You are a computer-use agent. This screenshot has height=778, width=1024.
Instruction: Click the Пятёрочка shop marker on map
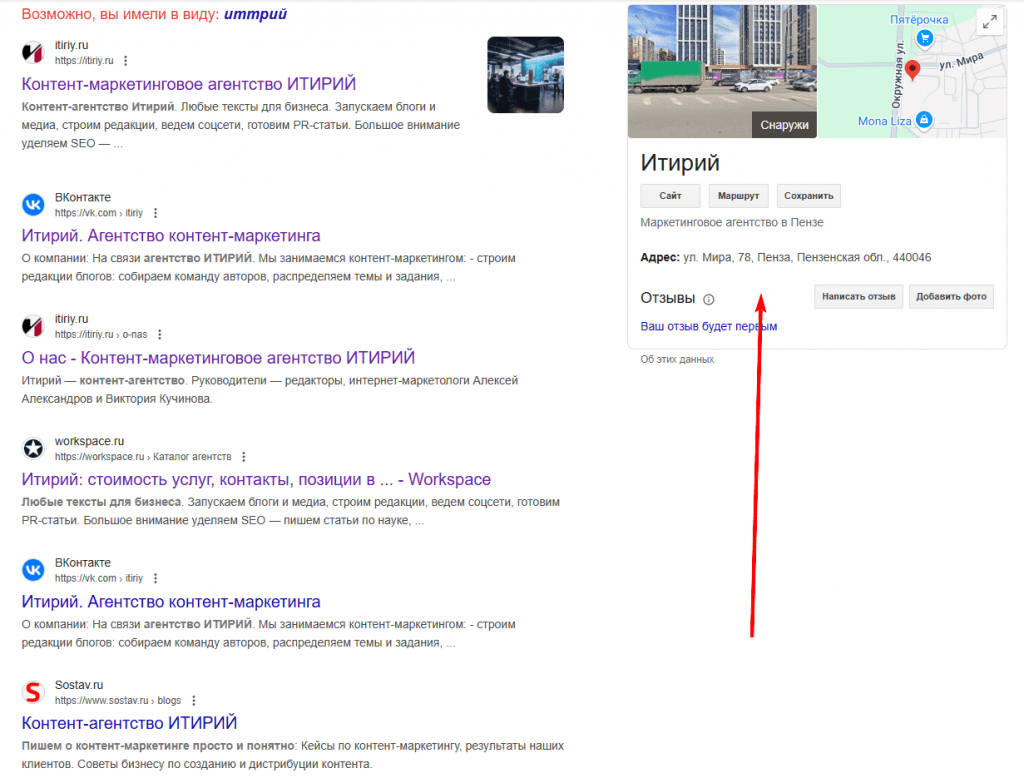point(925,39)
